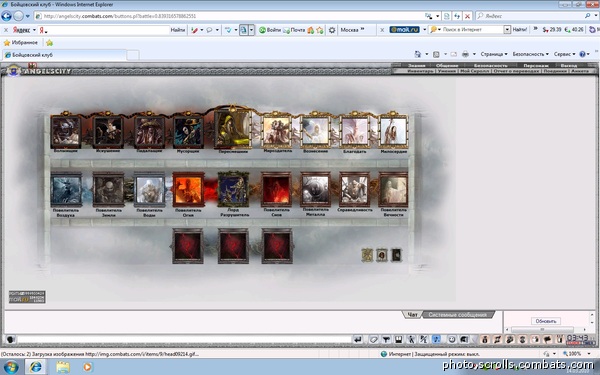Click the horizontal scrollbar under Обновить

coord(546,329)
